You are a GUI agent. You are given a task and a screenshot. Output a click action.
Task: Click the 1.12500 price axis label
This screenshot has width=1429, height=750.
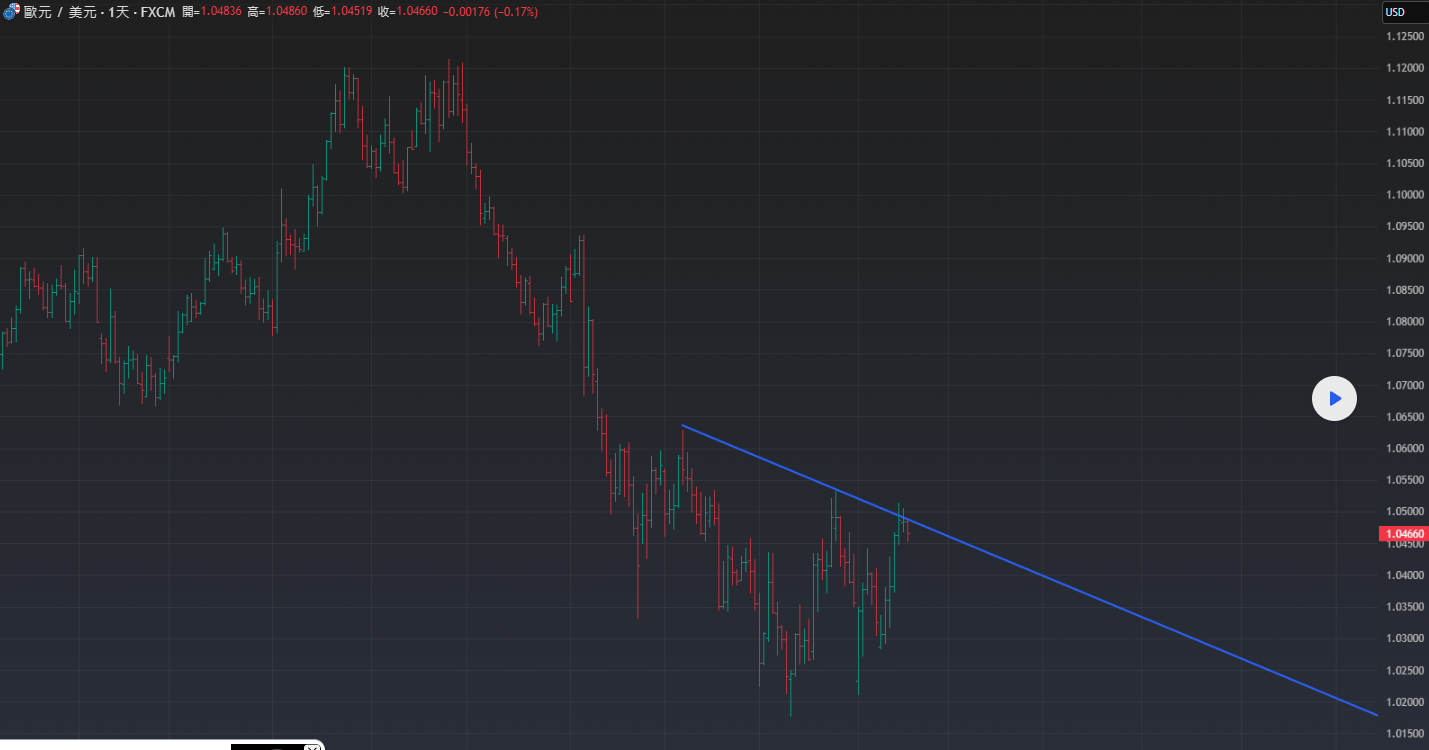pyautogui.click(x=1404, y=37)
